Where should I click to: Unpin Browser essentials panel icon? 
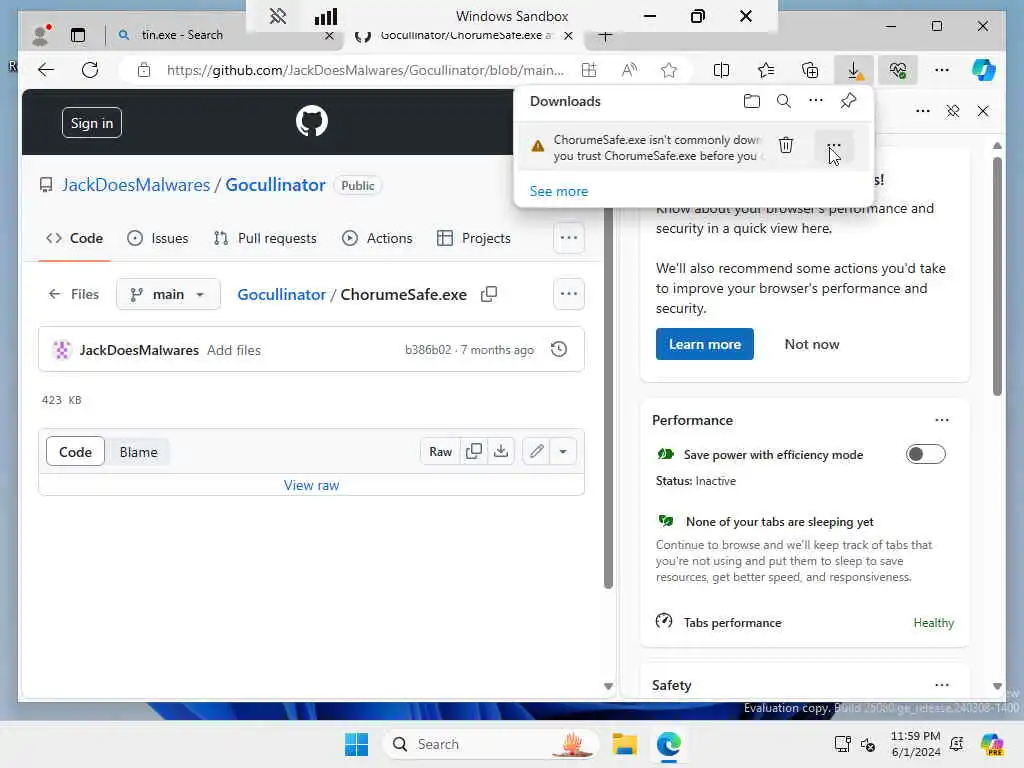[x=953, y=111]
